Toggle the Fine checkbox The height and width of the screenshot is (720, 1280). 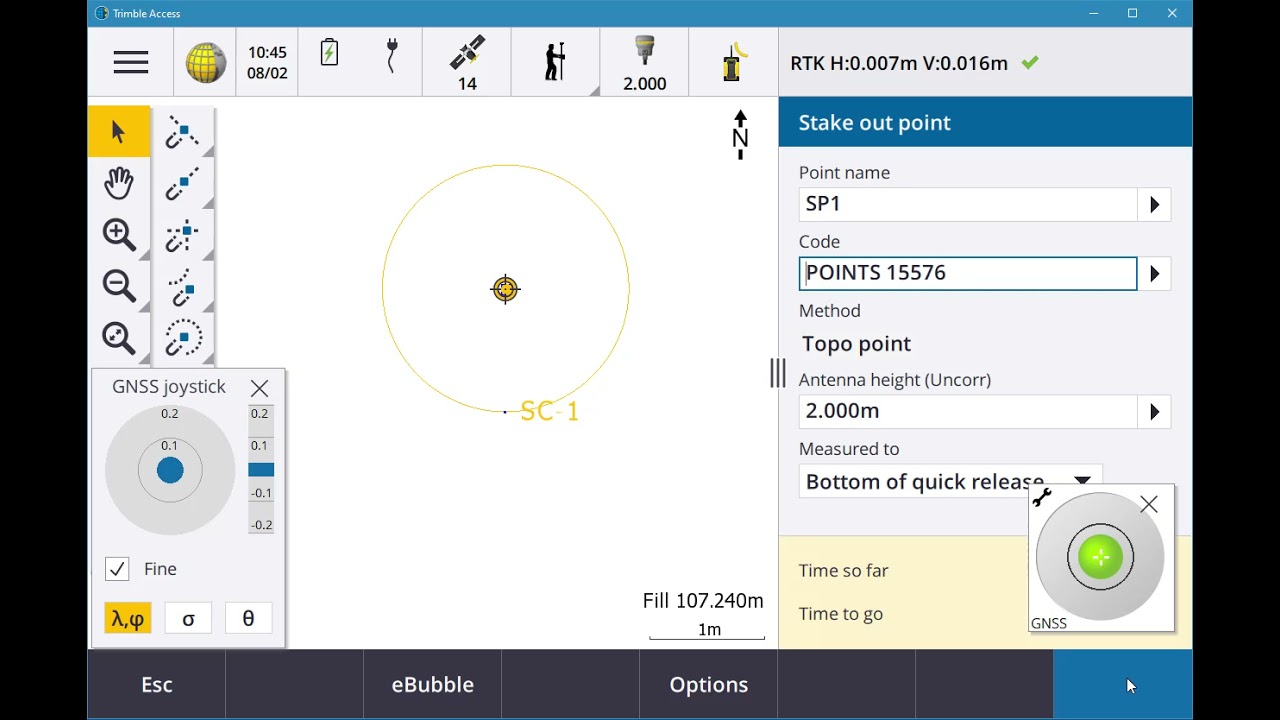tap(117, 569)
